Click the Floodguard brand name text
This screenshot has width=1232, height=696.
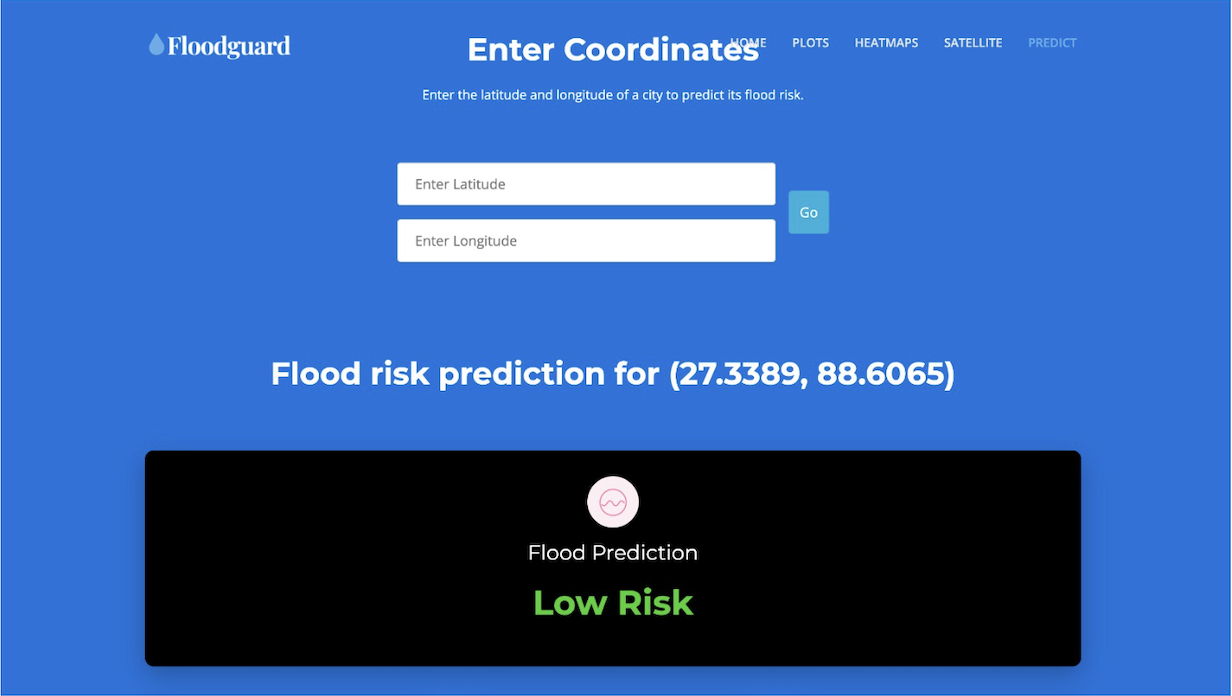pyautogui.click(x=229, y=45)
